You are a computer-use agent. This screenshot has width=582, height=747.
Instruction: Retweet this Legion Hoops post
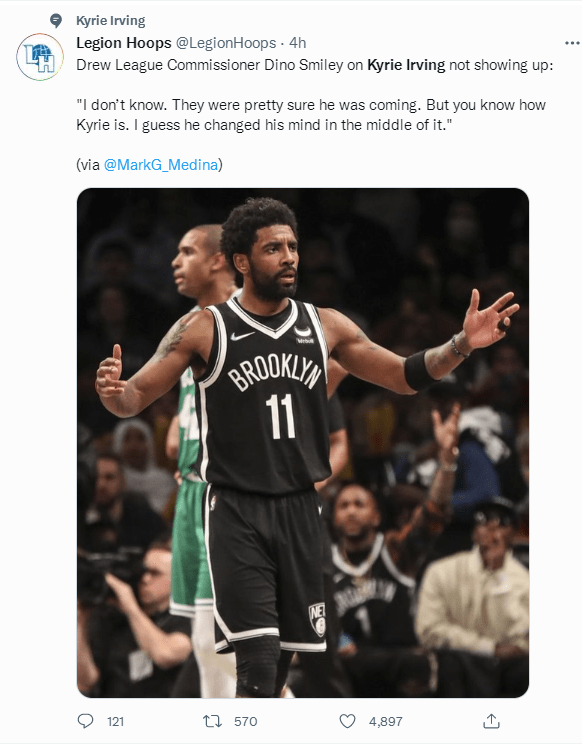212,721
